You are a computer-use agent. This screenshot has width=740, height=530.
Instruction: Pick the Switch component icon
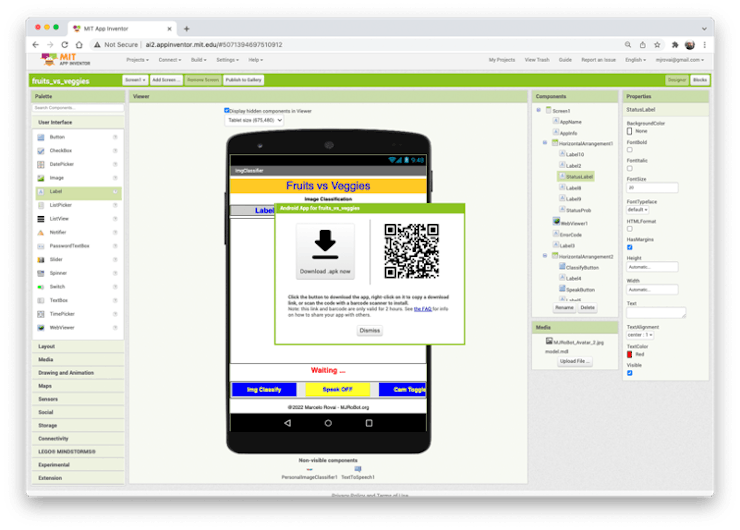coord(41,287)
